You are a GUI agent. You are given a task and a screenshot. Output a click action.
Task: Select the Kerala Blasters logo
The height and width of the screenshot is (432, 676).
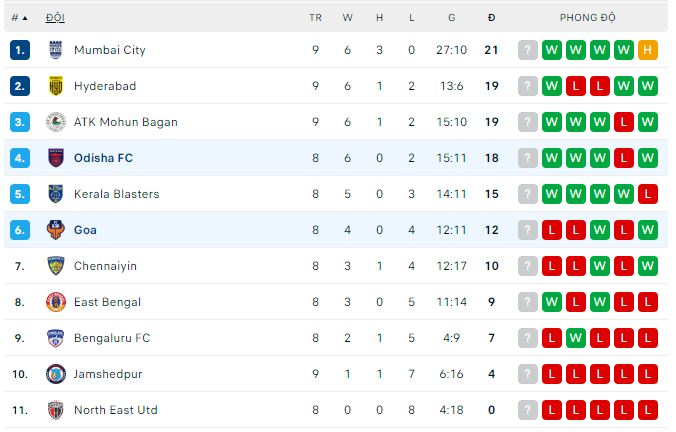[x=55, y=194]
